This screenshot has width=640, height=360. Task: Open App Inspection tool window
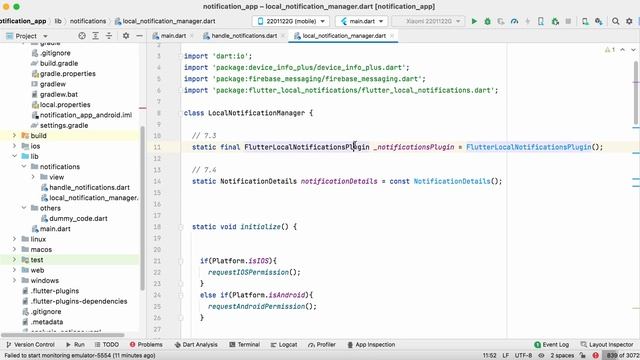[x=371, y=345]
